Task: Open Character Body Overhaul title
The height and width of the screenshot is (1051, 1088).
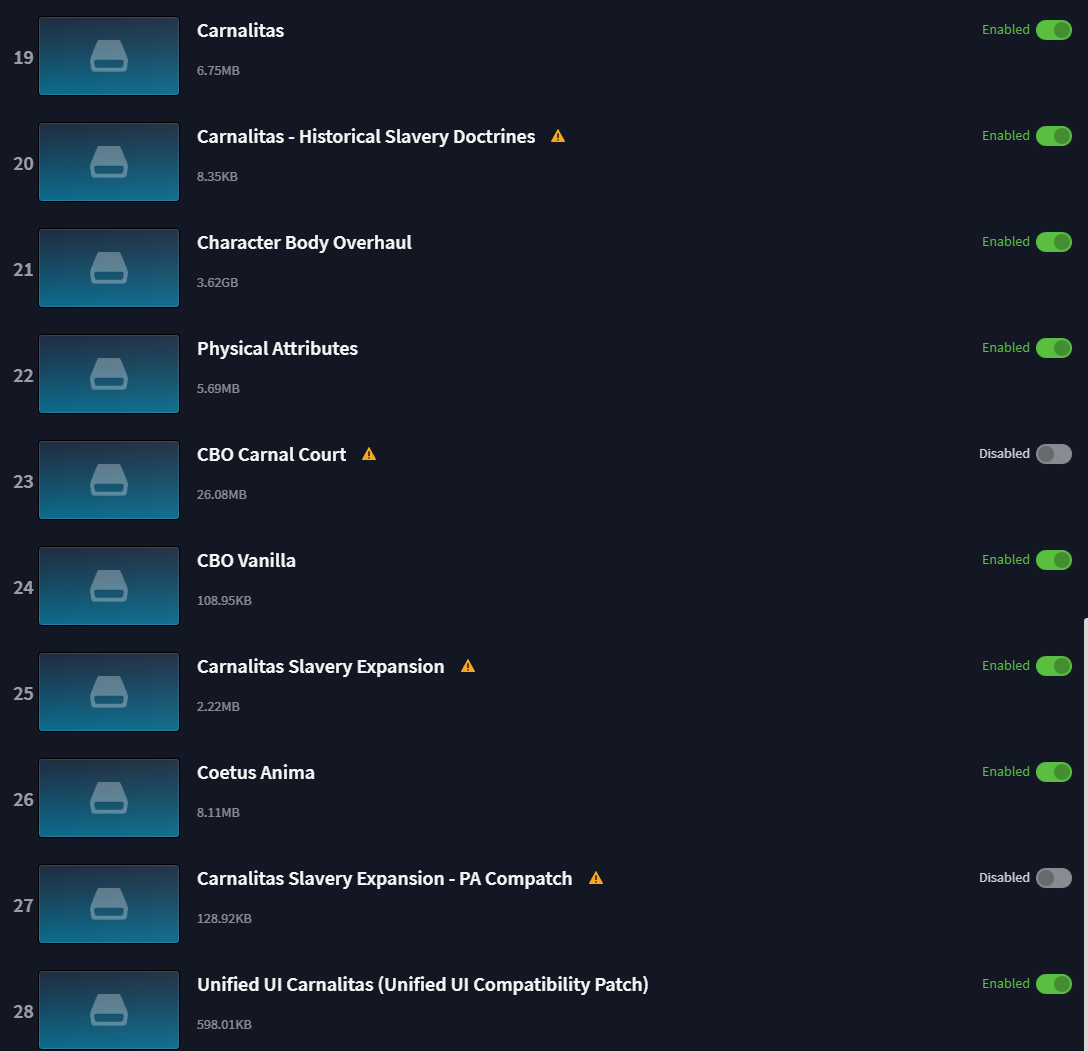Action: click(x=305, y=243)
